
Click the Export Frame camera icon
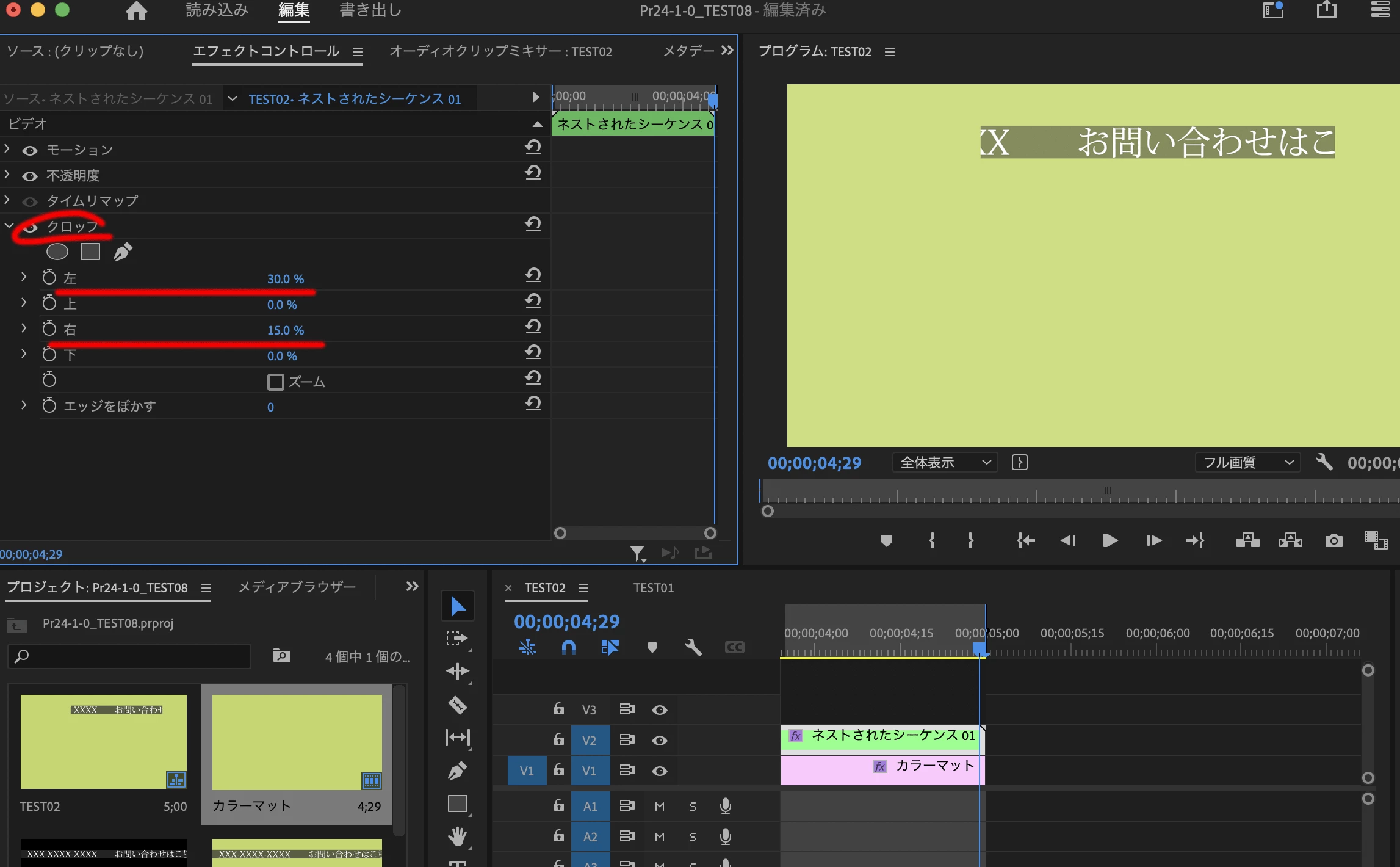click(x=1333, y=540)
